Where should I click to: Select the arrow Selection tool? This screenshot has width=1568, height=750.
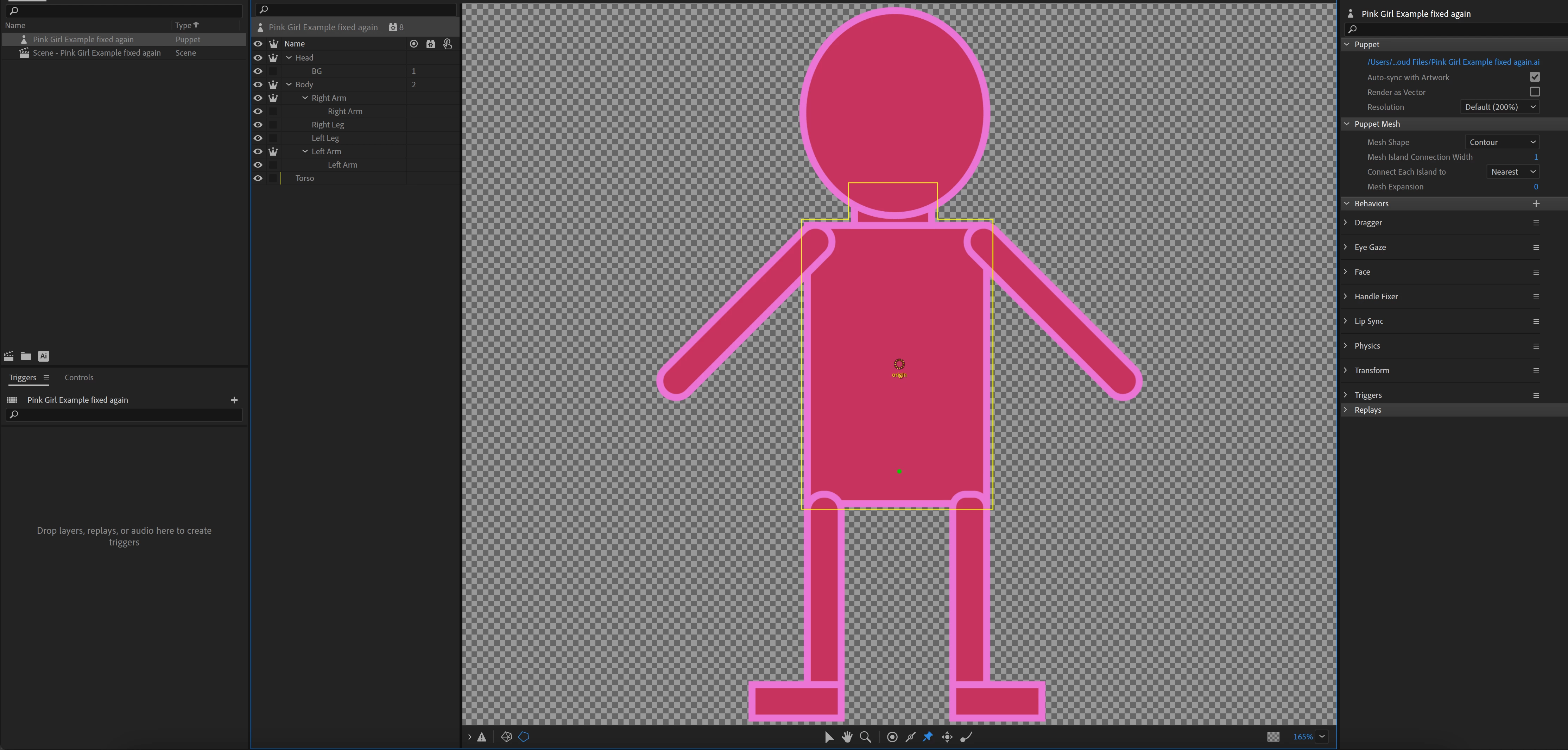coord(828,737)
